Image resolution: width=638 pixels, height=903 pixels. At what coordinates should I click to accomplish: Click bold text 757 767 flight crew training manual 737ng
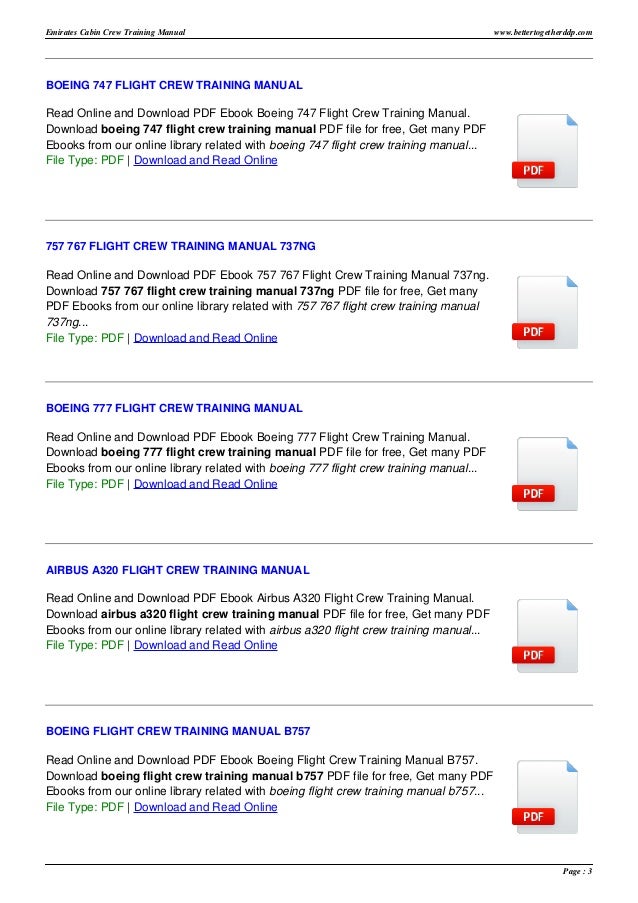[217, 291]
